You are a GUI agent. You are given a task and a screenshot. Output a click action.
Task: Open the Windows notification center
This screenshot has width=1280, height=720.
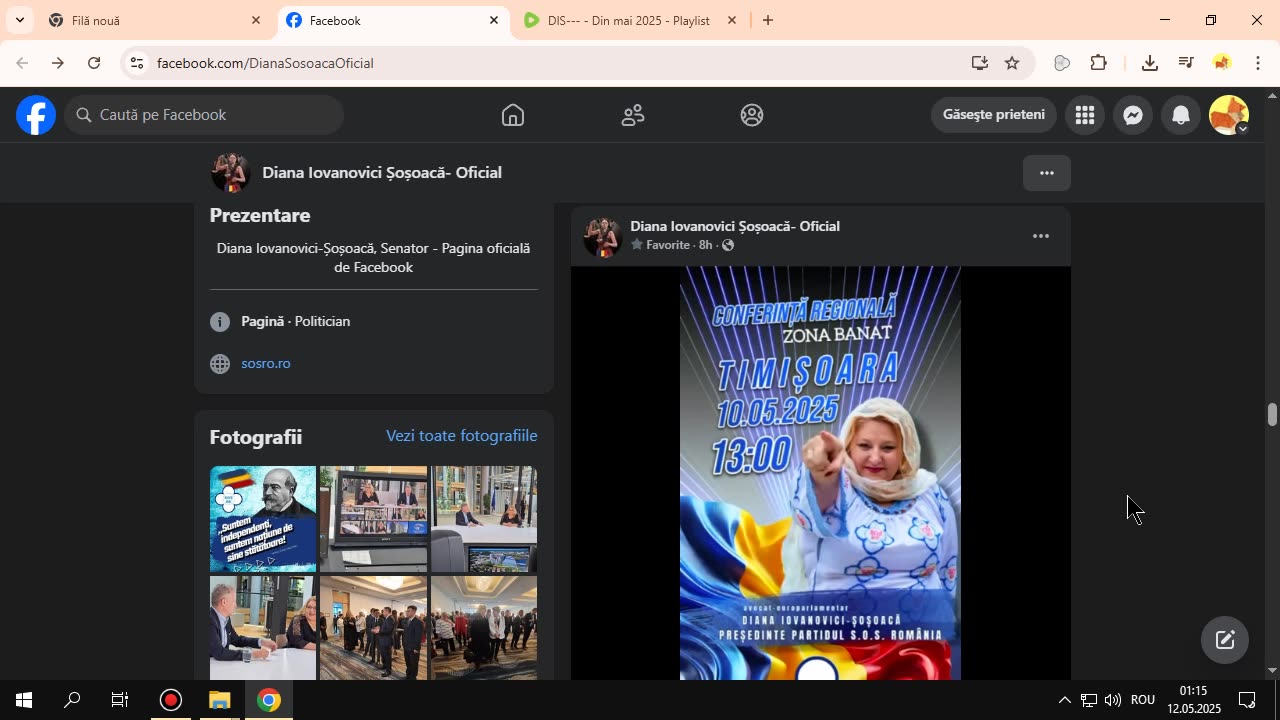click(x=1248, y=700)
